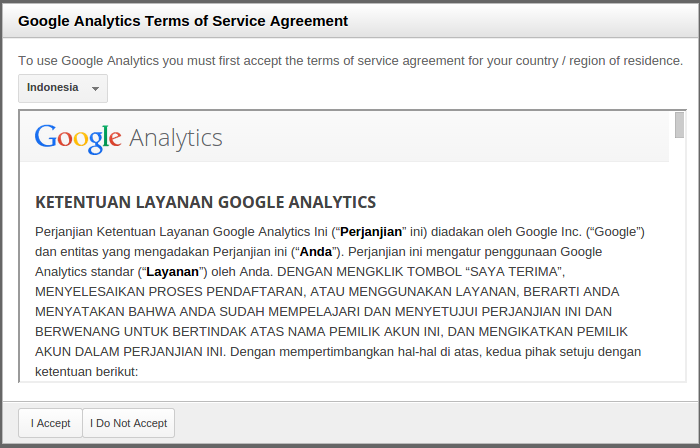This screenshot has width=700, height=448.
Task: Click the line ending ketentuan berikut:
Action: coord(85,371)
